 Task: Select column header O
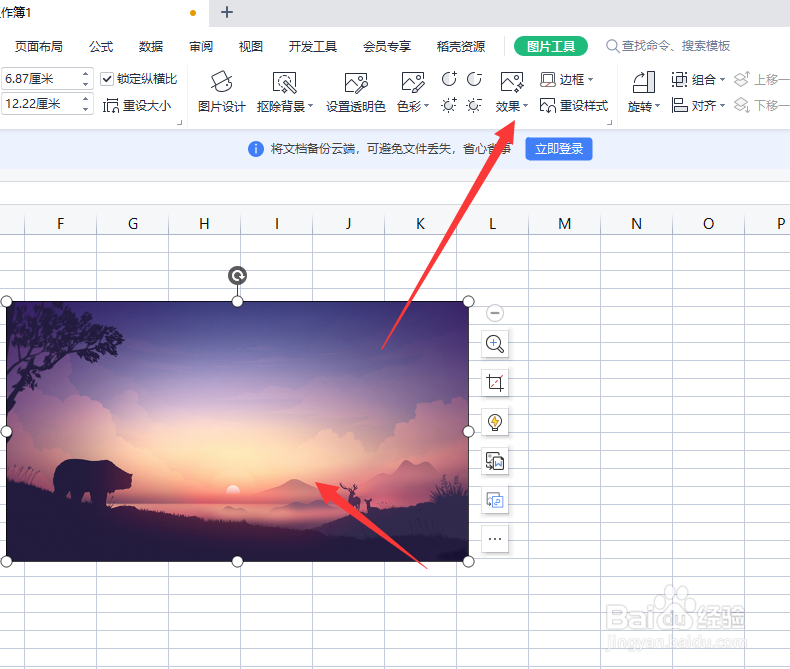708,224
